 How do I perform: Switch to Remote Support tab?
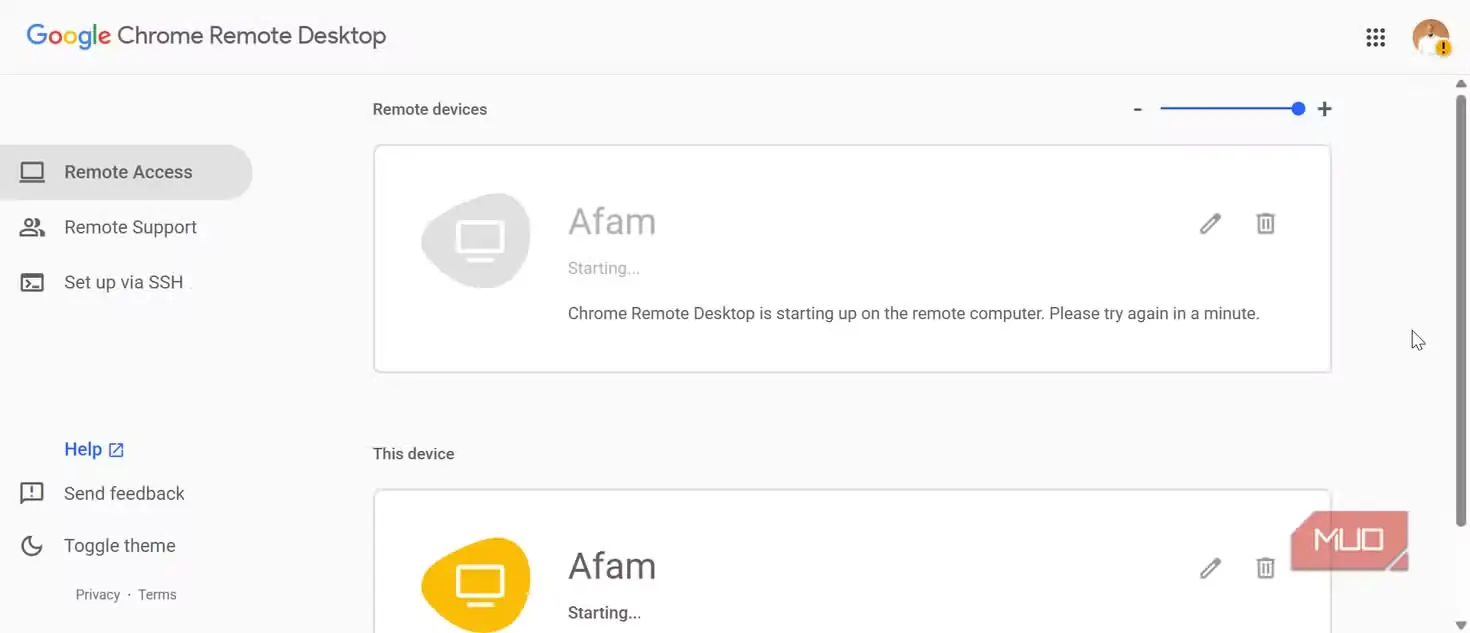(126, 227)
